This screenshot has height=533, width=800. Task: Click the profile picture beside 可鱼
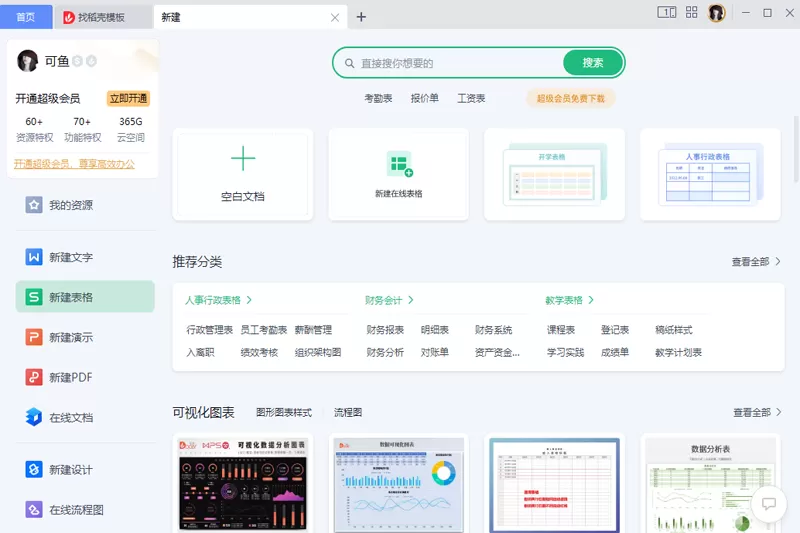click(x=28, y=61)
